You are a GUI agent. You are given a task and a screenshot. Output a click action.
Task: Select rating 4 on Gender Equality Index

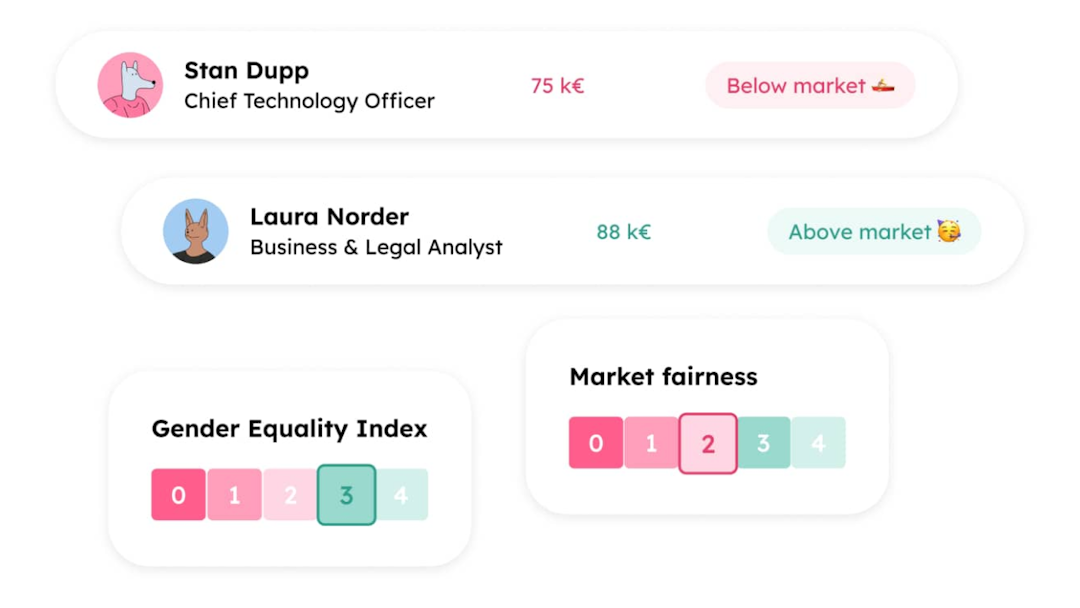point(402,494)
